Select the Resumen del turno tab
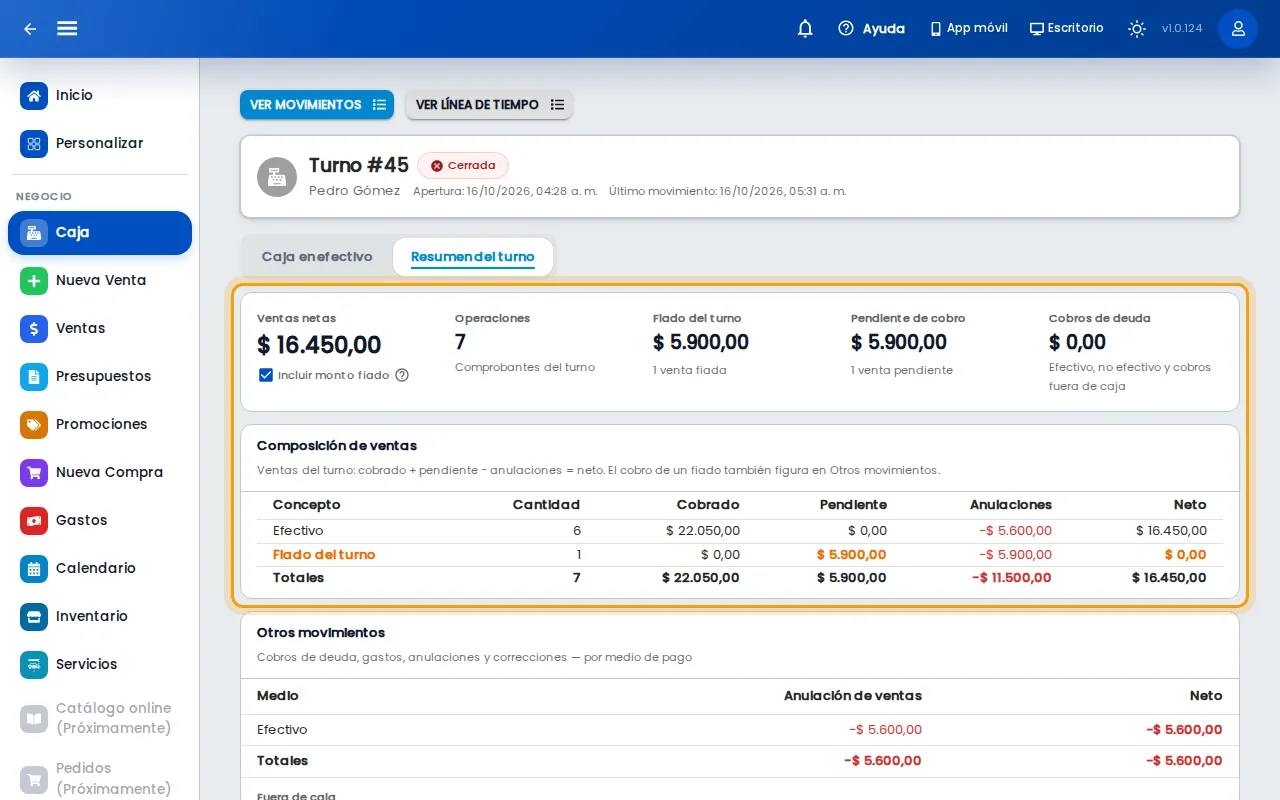 [473, 257]
